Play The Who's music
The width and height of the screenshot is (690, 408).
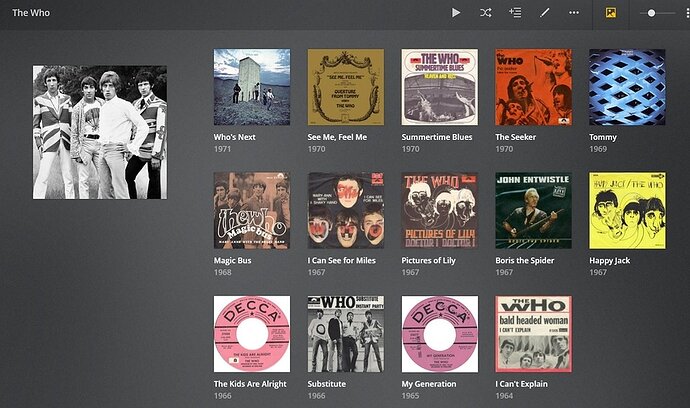point(456,13)
